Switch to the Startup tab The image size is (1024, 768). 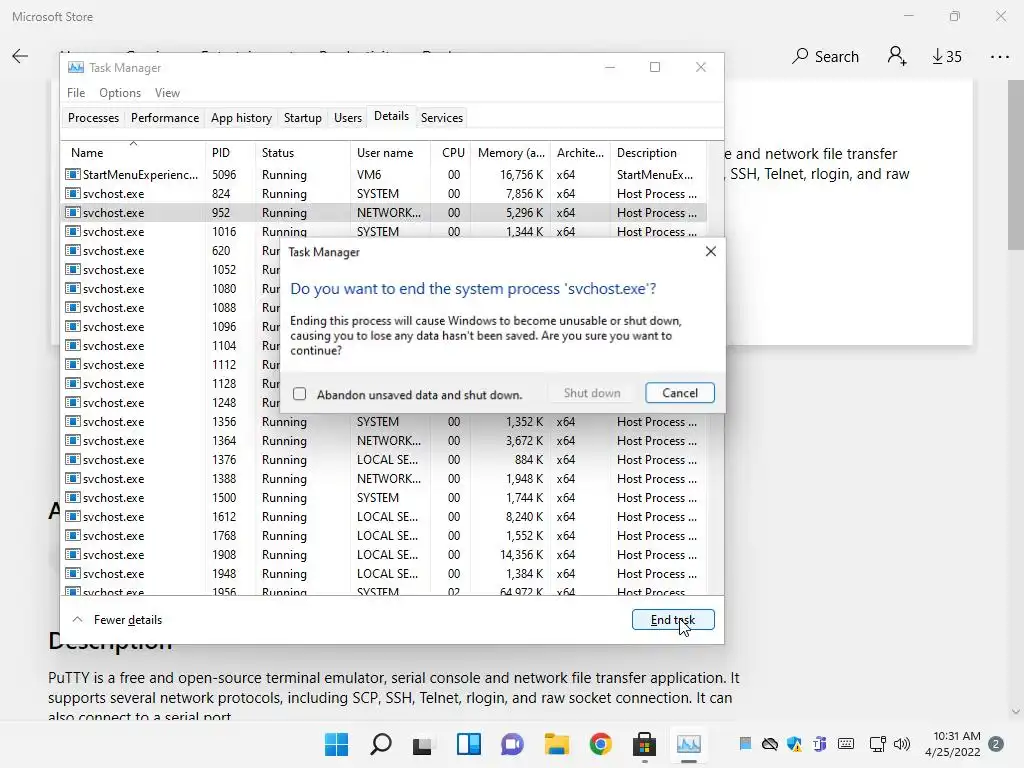[x=302, y=118]
